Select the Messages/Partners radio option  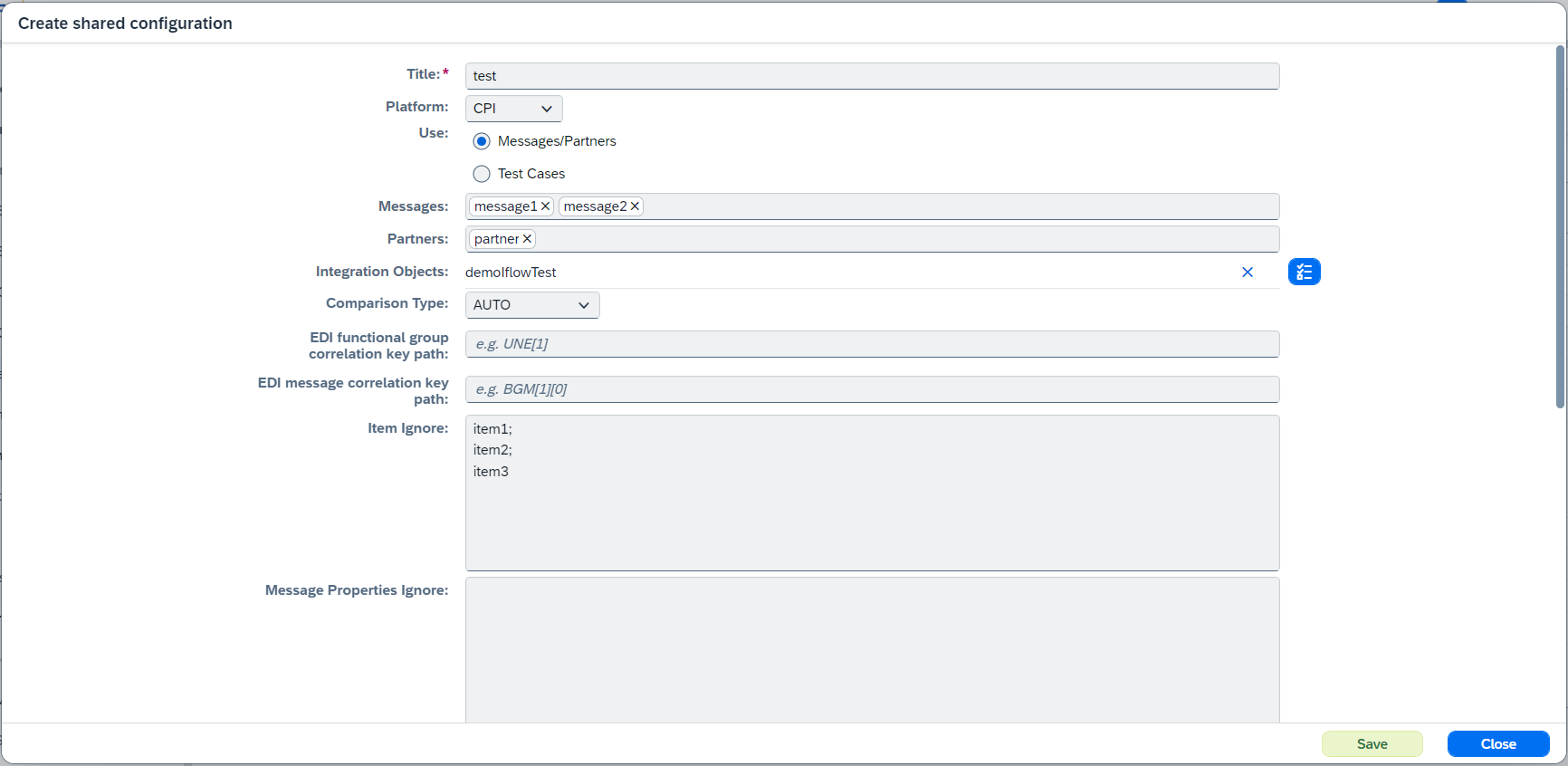pyautogui.click(x=482, y=141)
